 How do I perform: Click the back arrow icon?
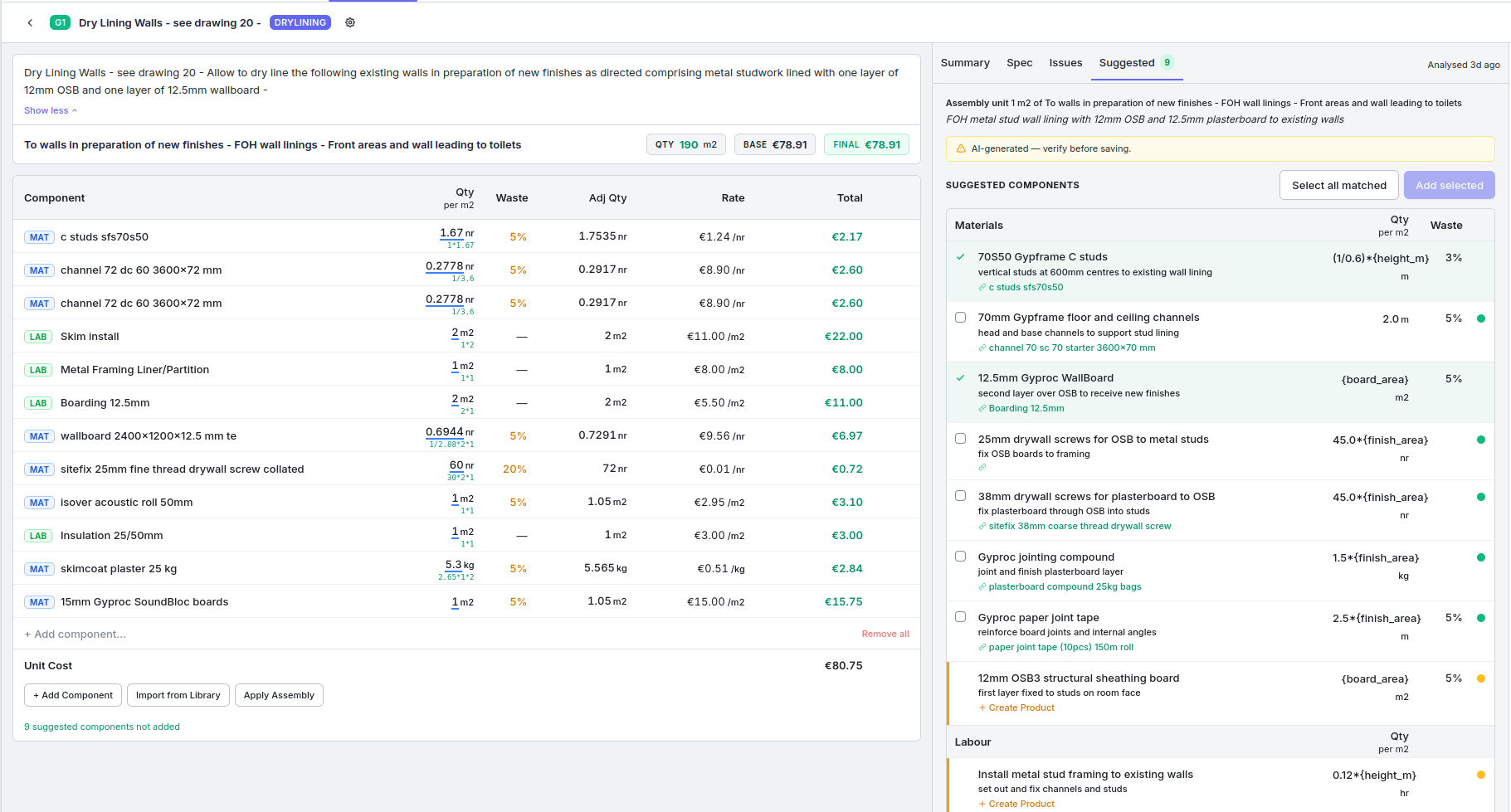(x=30, y=23)
